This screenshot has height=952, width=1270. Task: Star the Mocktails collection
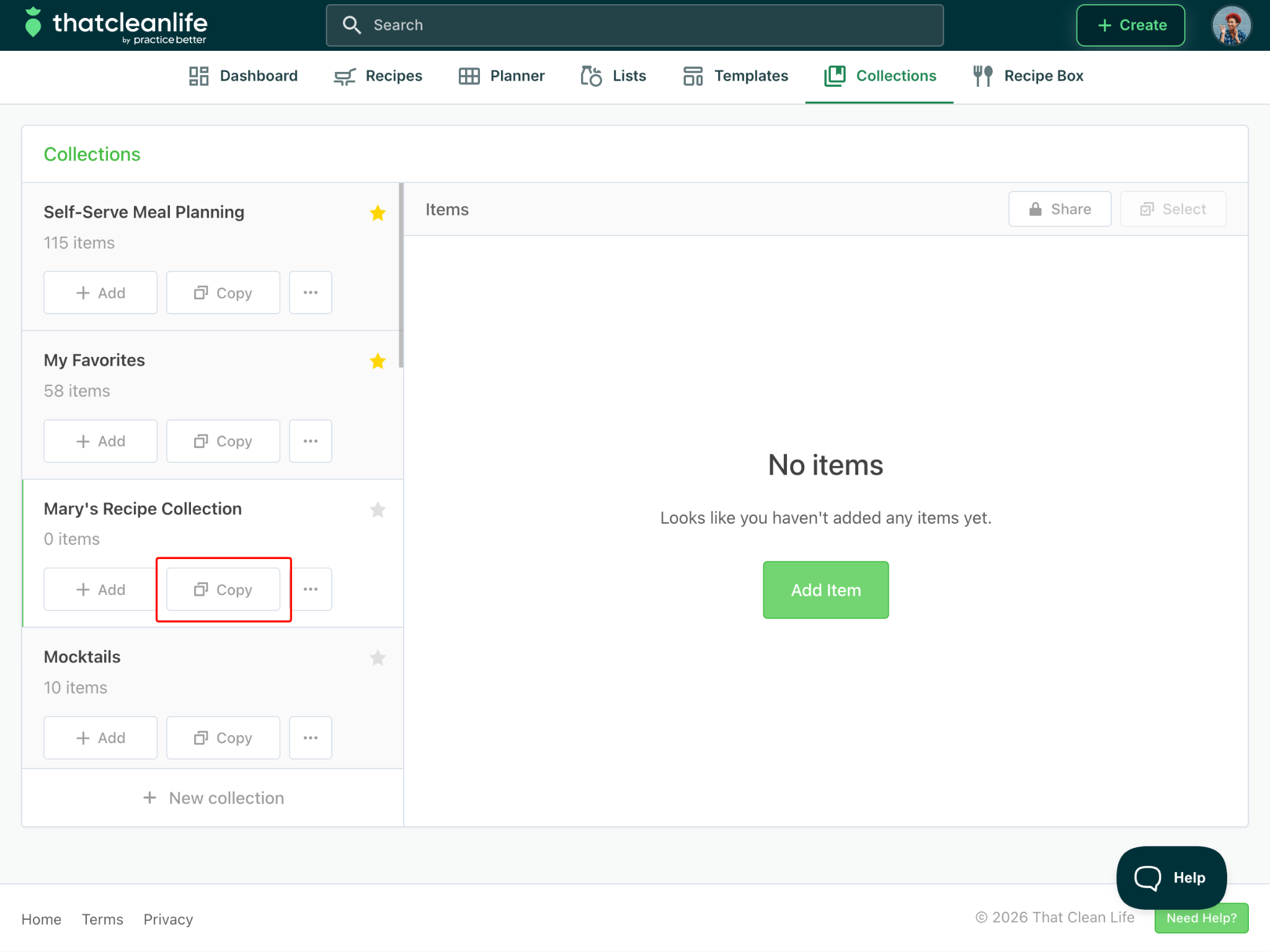click(x=378, y=658)
